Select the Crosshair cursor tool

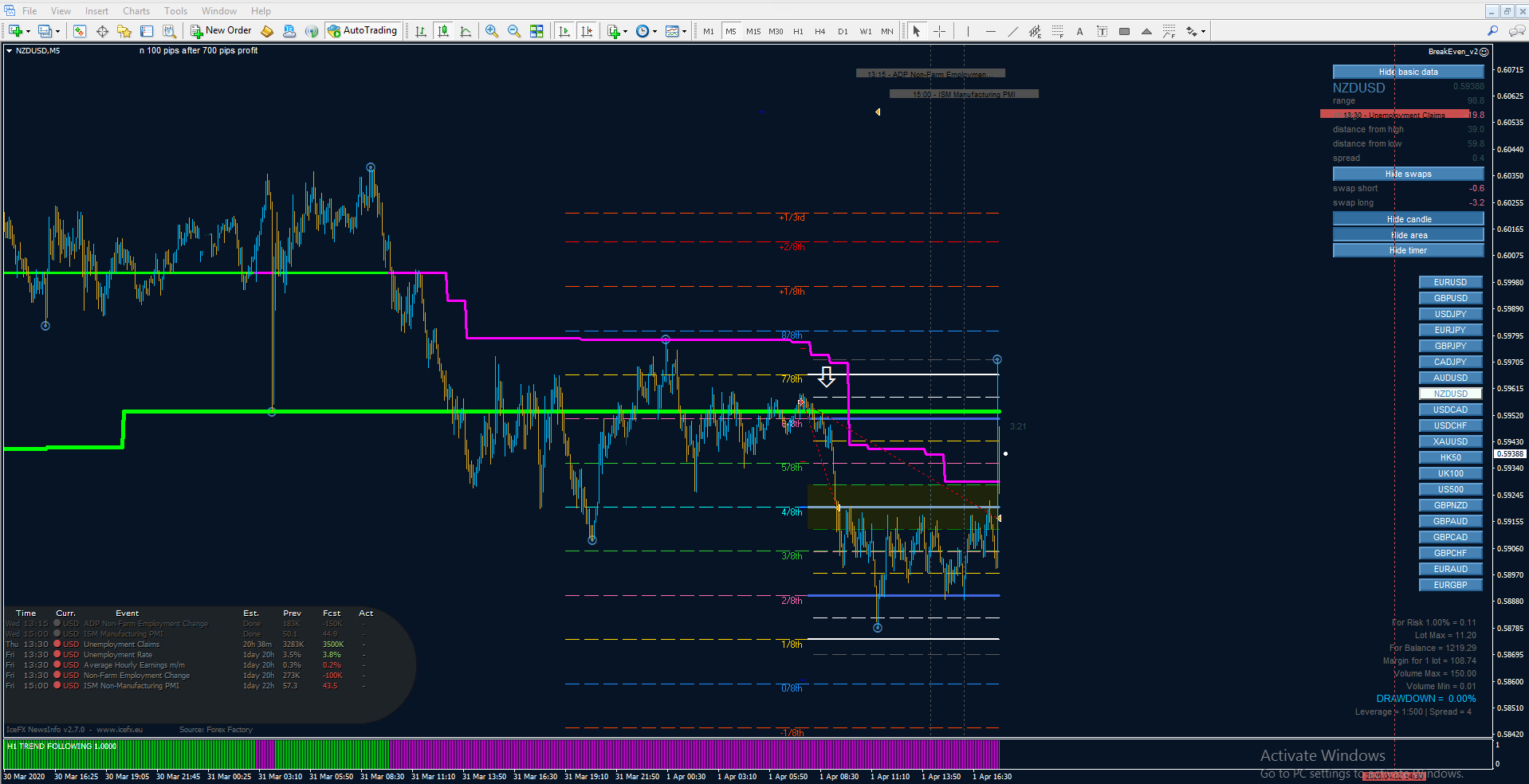[940, 31]
